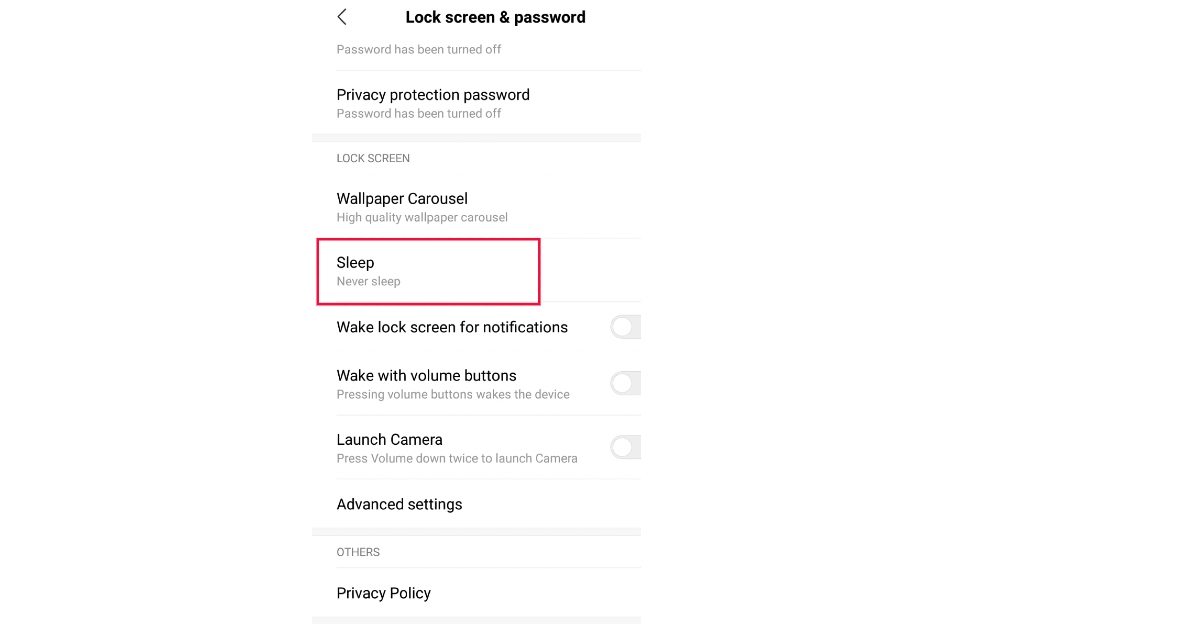Open Advanced settings

[x=399, y=504]
